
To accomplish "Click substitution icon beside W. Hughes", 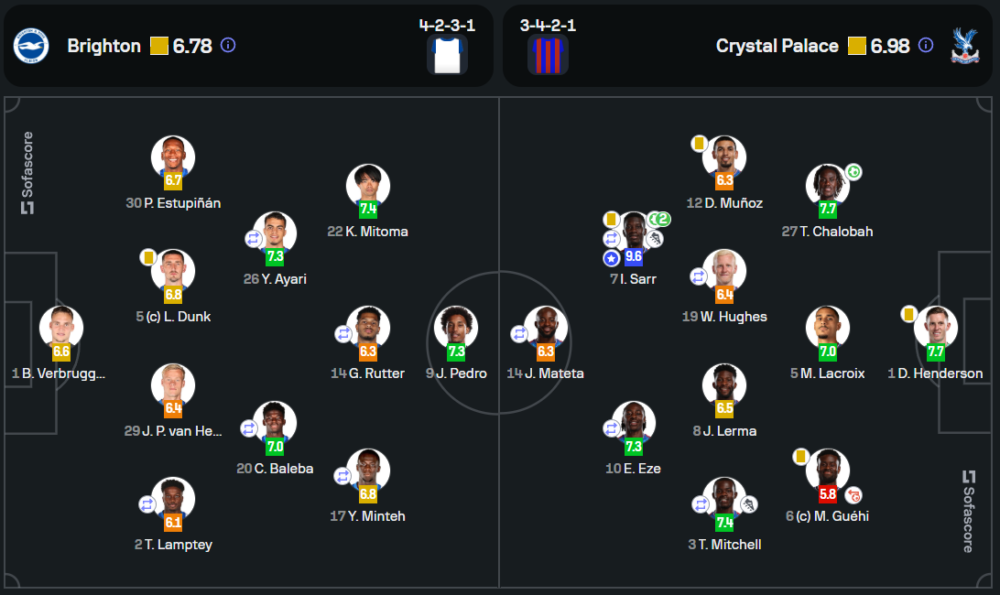I will (x=698, y=276).
